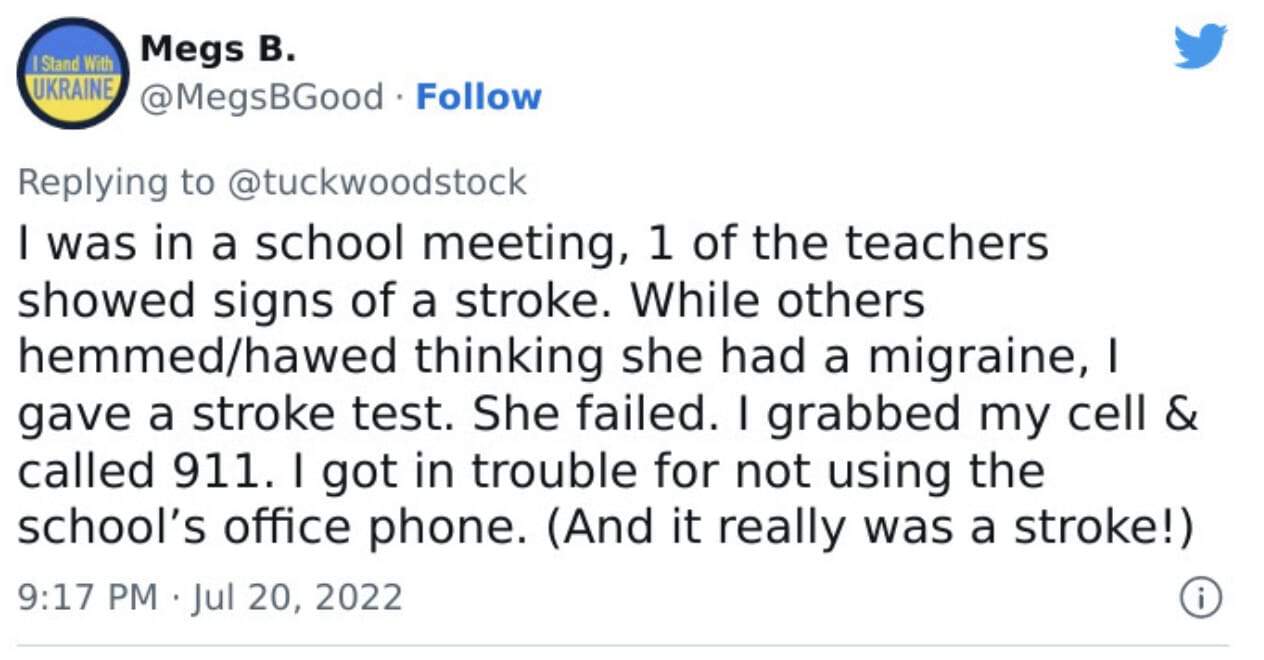Open the Megs B. display name
Viewport: 1264px width, 660px height.
(x=215, y=46)
